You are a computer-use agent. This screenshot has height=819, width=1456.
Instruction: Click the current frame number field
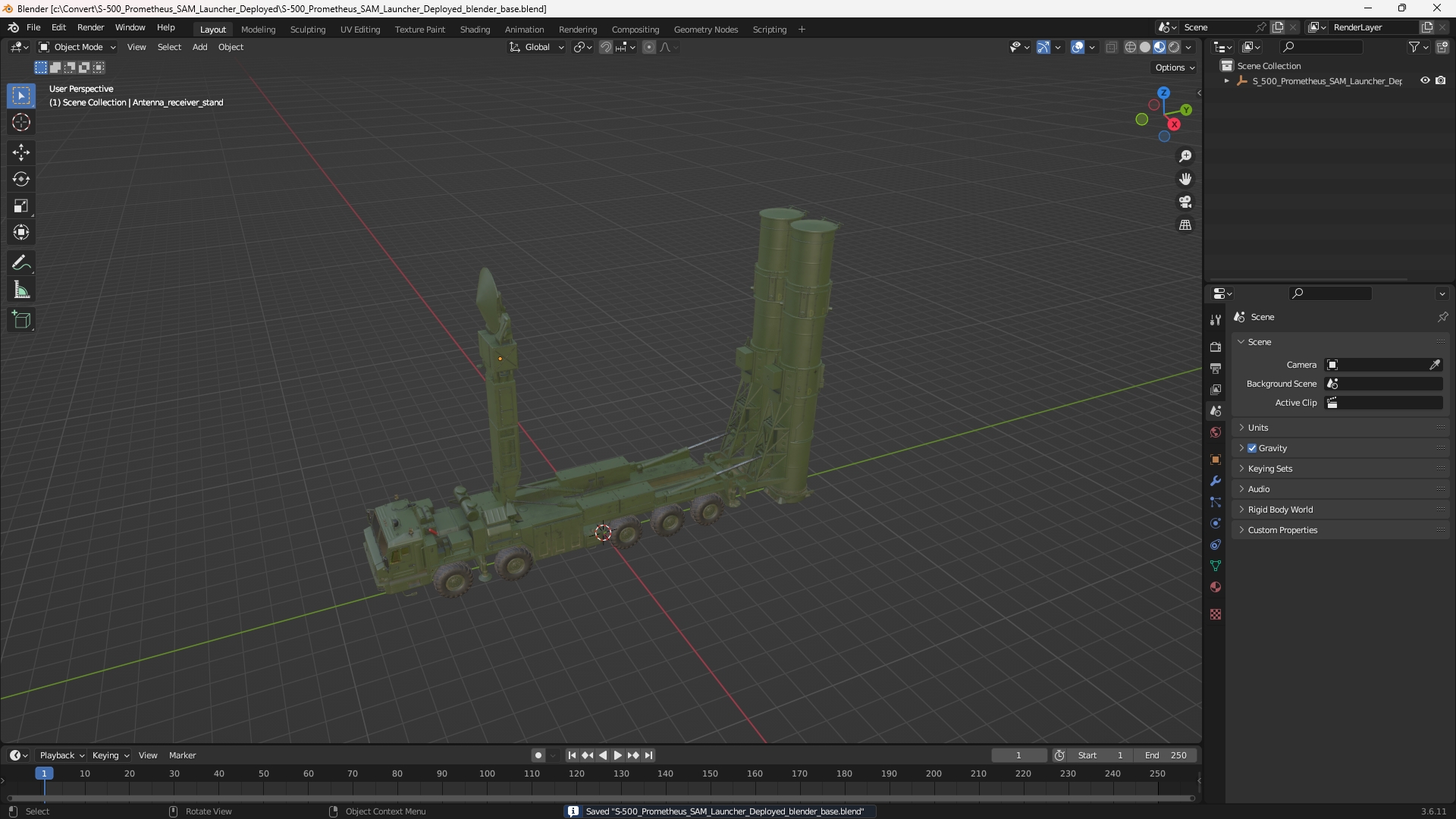coord(1018,755)
